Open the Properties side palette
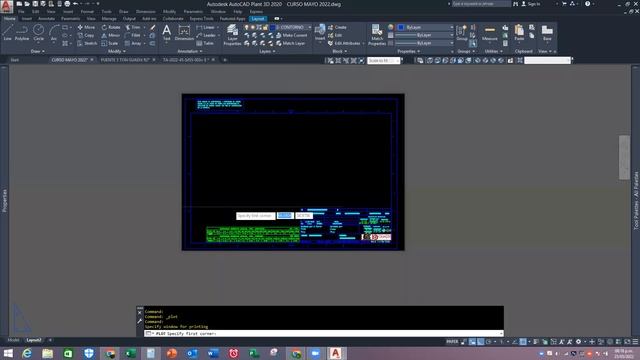 (4, 200)
